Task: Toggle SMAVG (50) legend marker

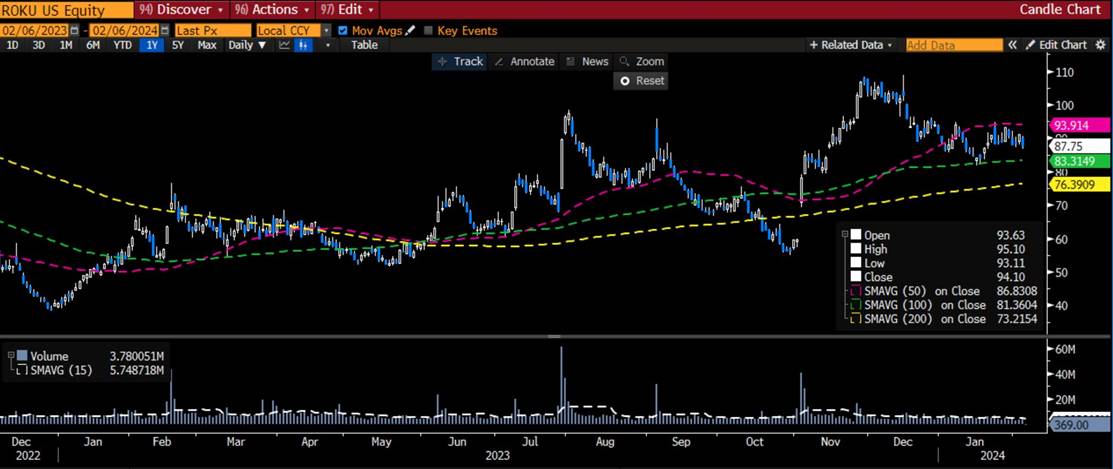Action: click(856, 291)
